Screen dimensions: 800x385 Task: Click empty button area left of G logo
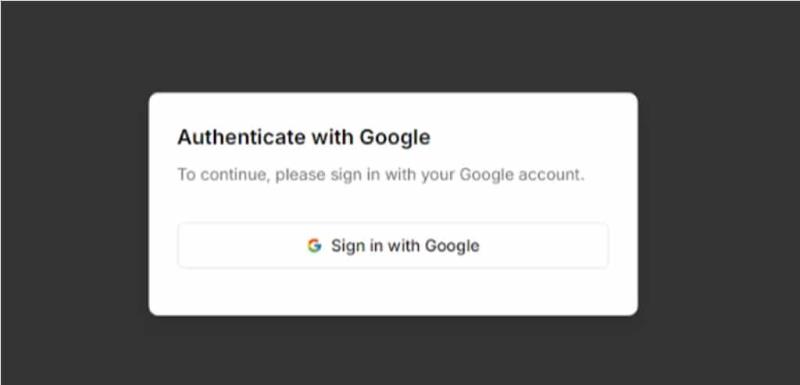242,245
